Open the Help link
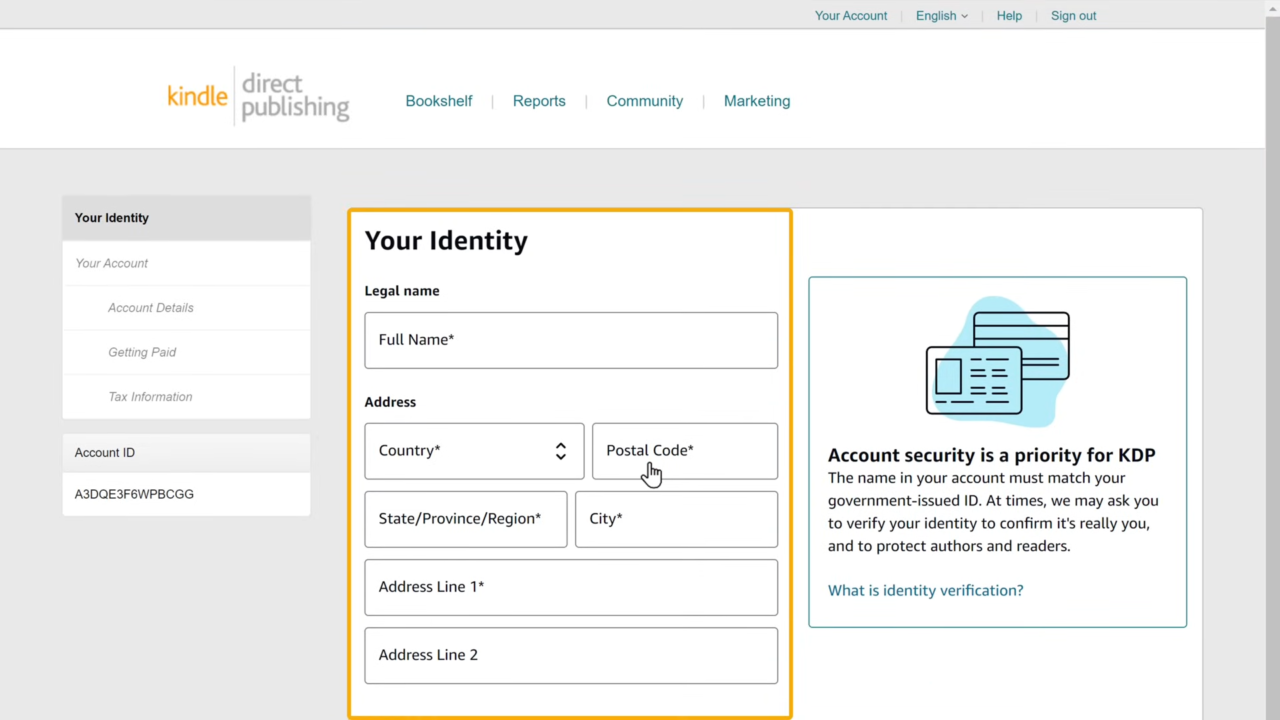 pyautogui.click(x=1009, y=16)
